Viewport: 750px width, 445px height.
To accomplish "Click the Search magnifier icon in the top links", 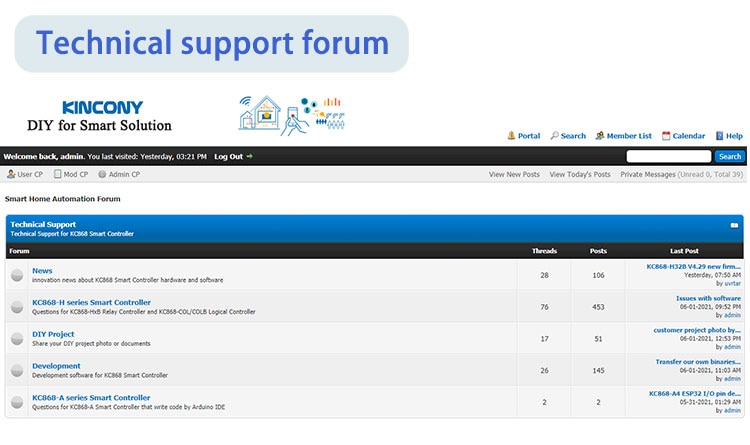I will 554,135.
